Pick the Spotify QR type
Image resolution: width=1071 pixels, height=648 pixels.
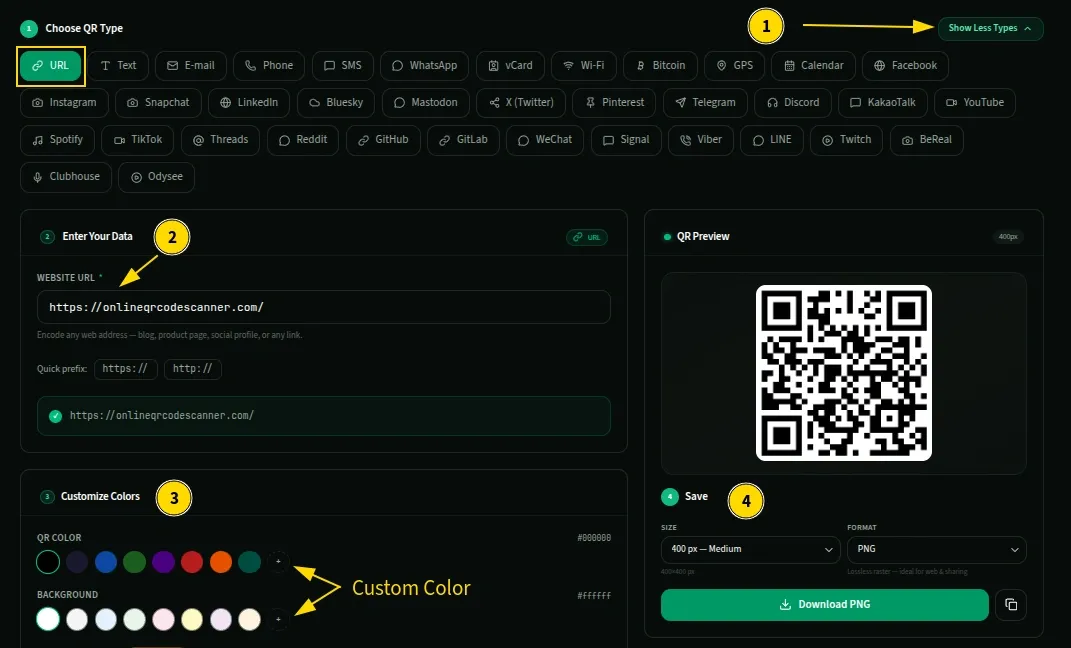point(57,139)
